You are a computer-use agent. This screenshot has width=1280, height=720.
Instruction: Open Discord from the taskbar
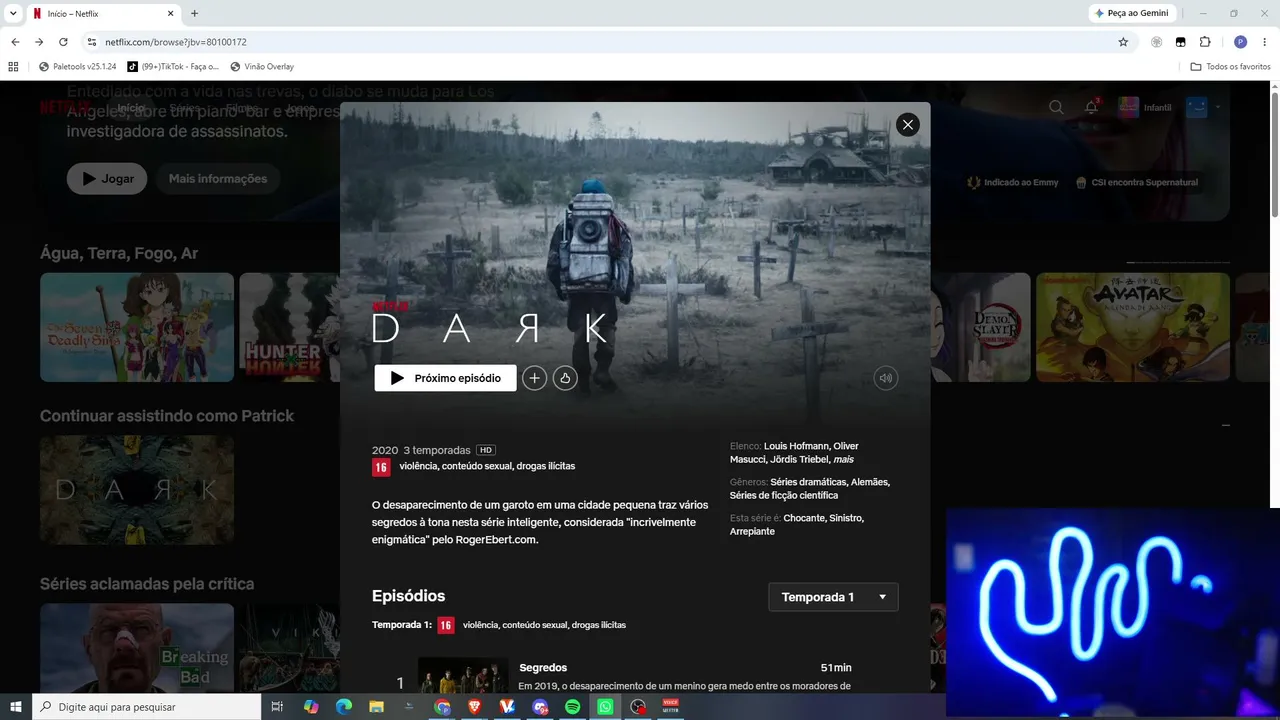click(x=541, y=706)
